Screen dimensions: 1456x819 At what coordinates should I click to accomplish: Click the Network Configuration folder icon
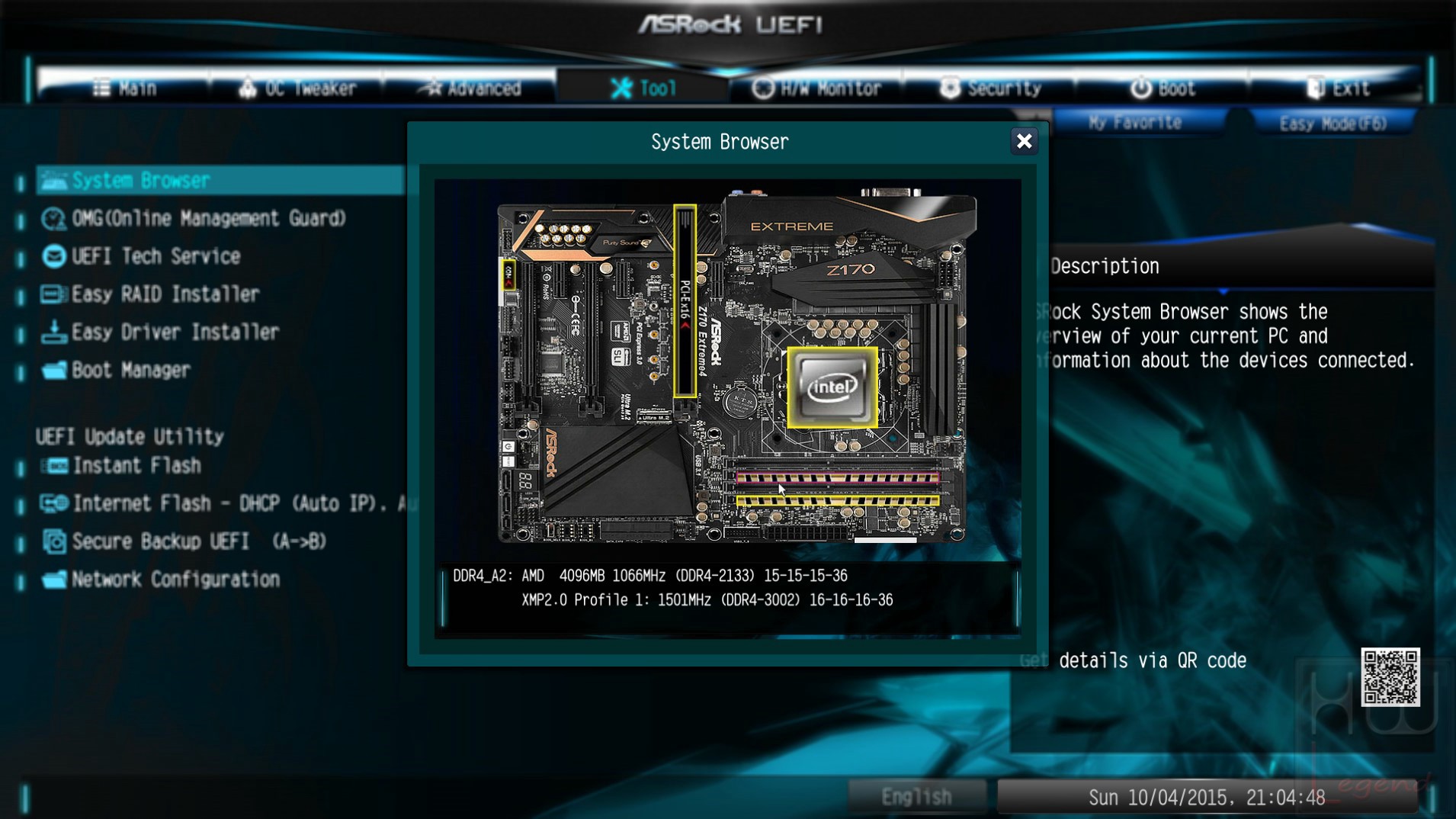pos(53,580)
